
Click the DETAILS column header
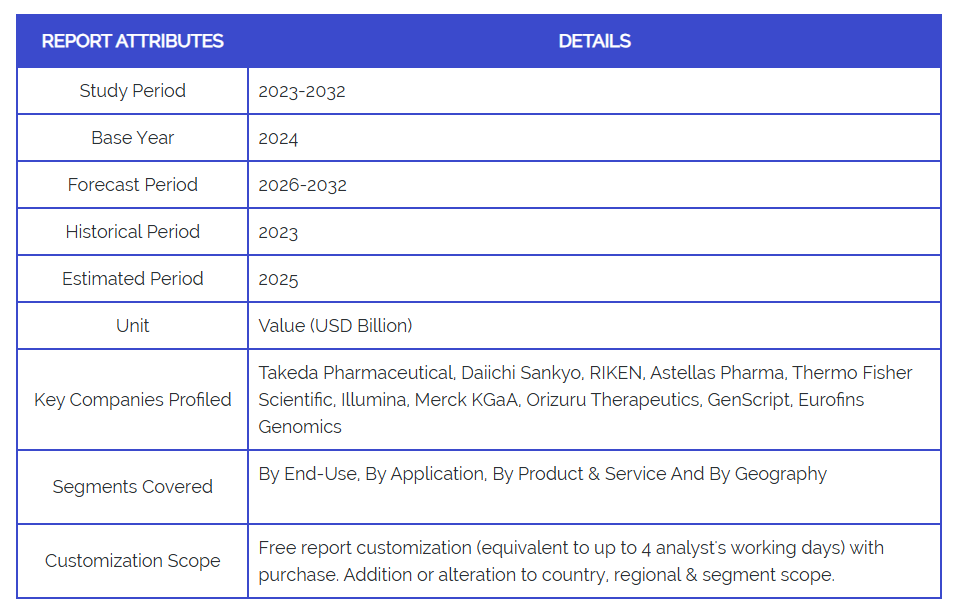(594, 41)
